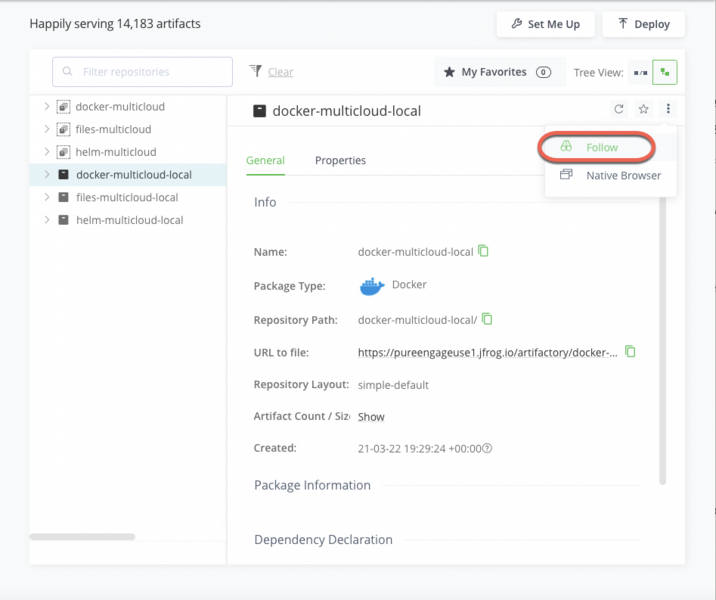
Task: Show artifact count and size
Action: tap(371, 417)
